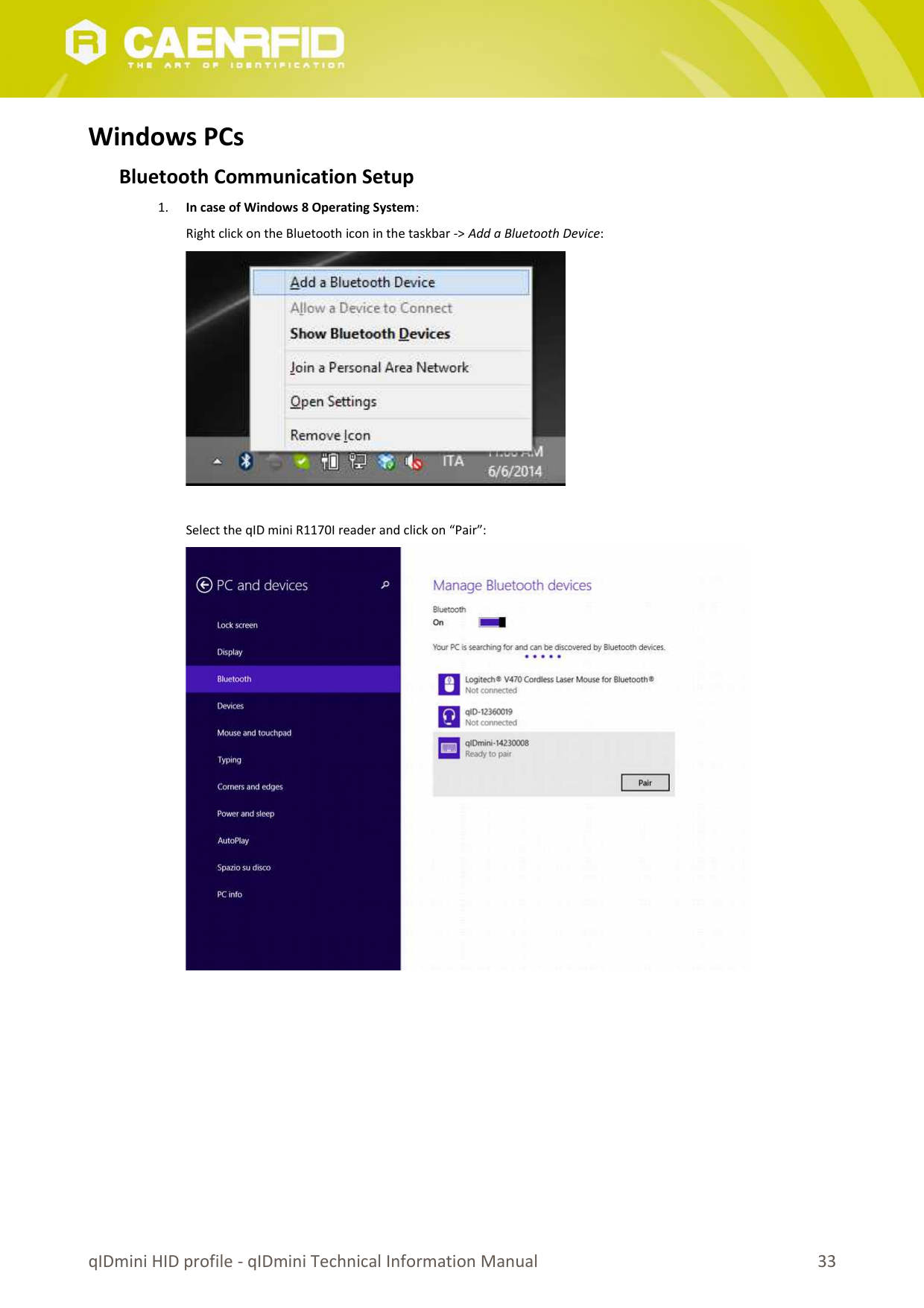
Task: Open Spazio su disco settings
Action: coord(293,868)
